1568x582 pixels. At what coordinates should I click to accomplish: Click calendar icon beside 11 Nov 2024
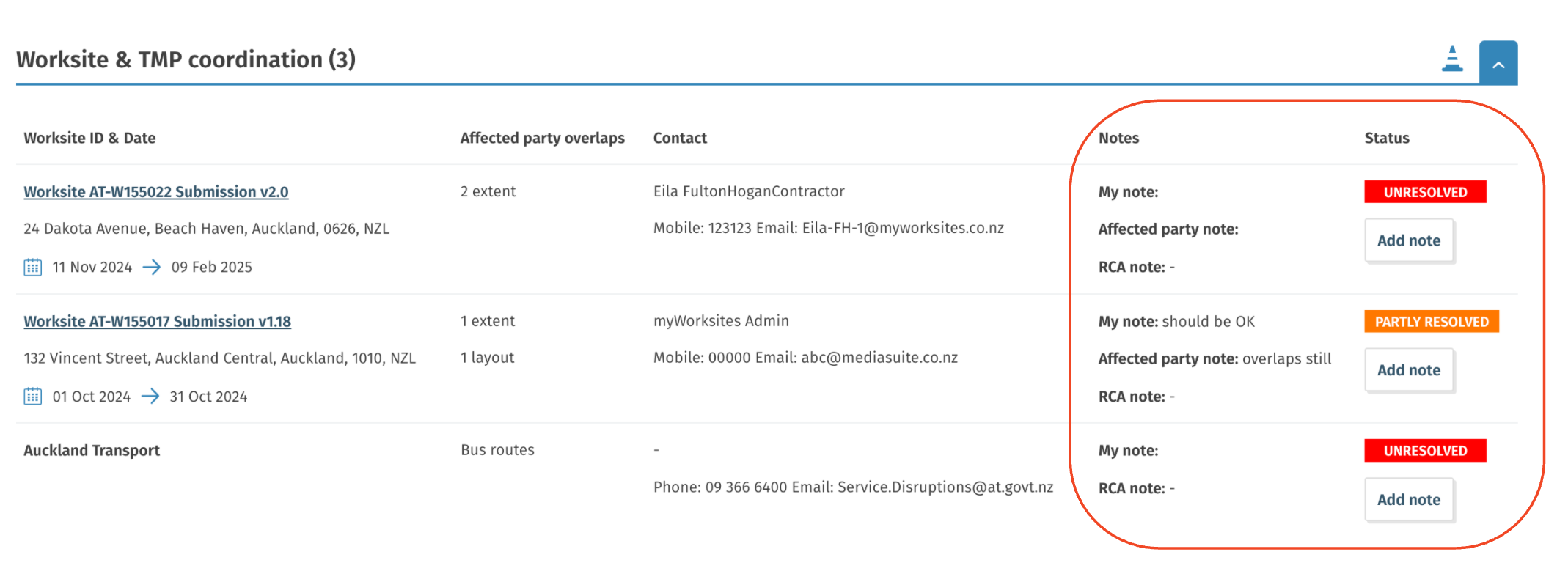pos(33,267)
